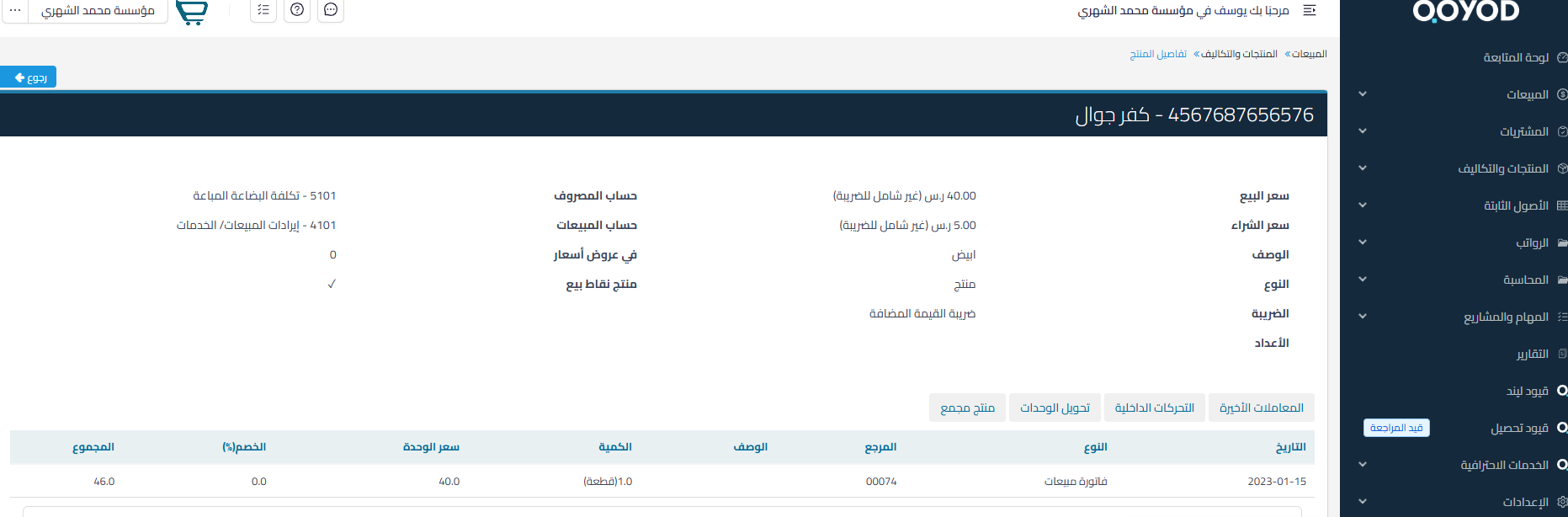Expand the المهام والمشاريع chevron
This screenshot has width=1568, height=517.
click(1363, 317)
